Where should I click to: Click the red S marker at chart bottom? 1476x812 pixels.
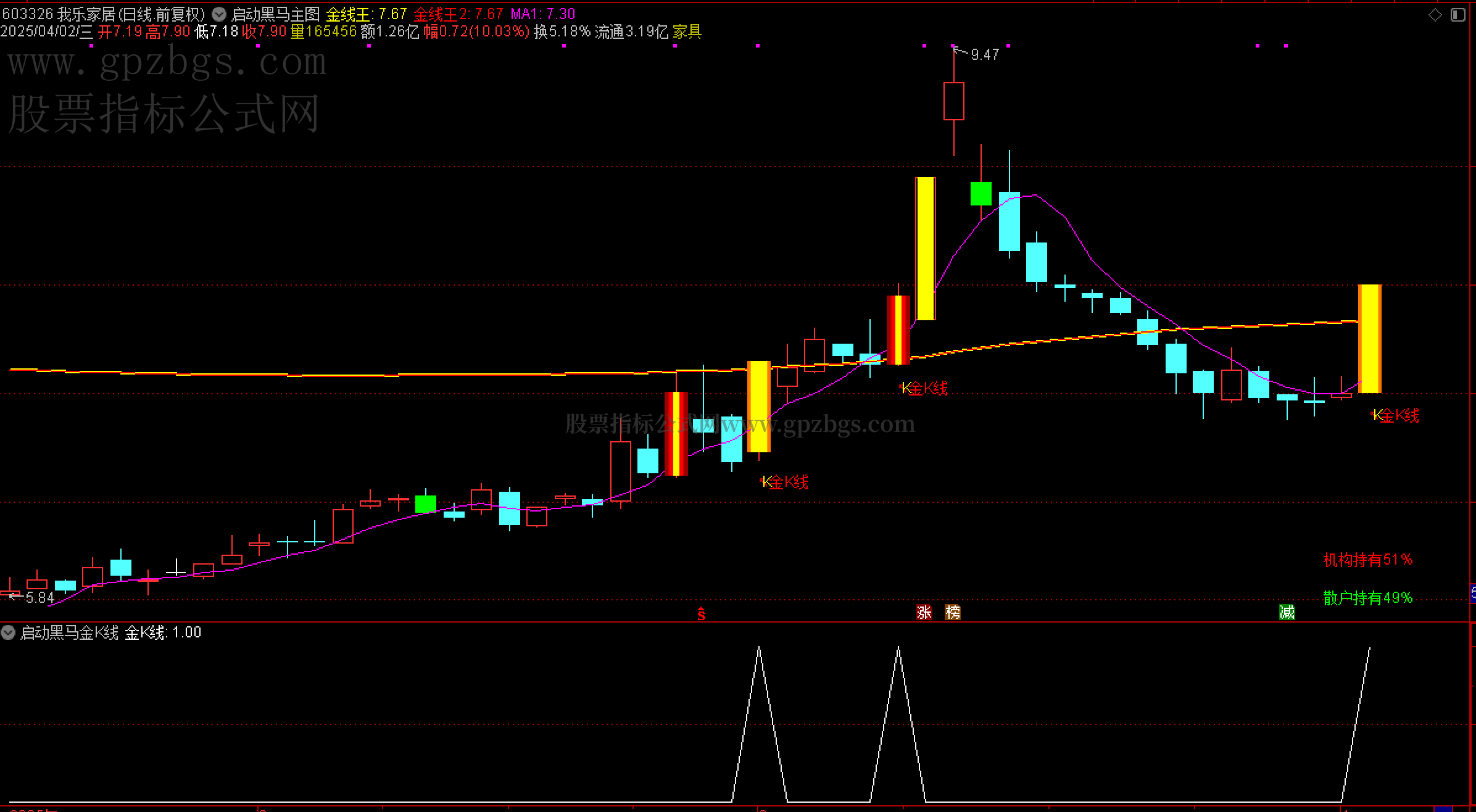[x=702, y=613]
